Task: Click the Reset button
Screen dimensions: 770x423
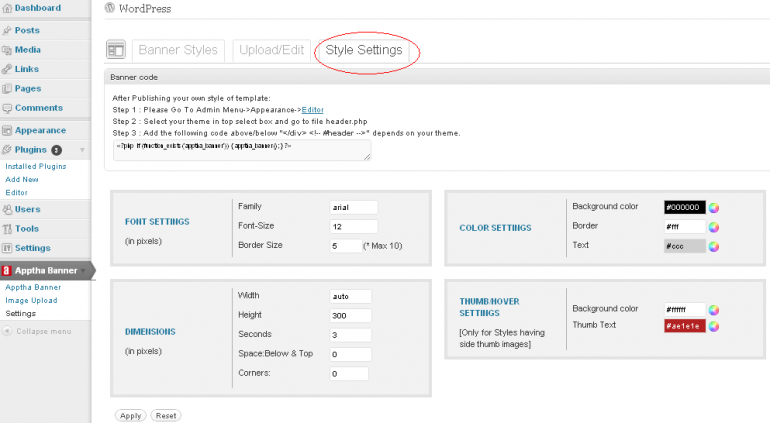Action: click(x=166, y=416)
